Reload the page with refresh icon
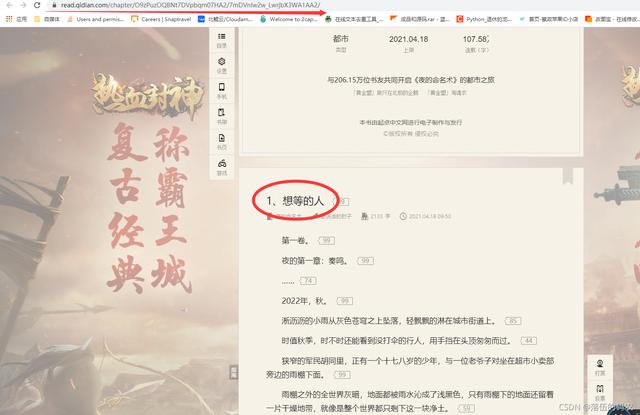The image size is (640, 415). pyautogui.click(x=37, y=5)
